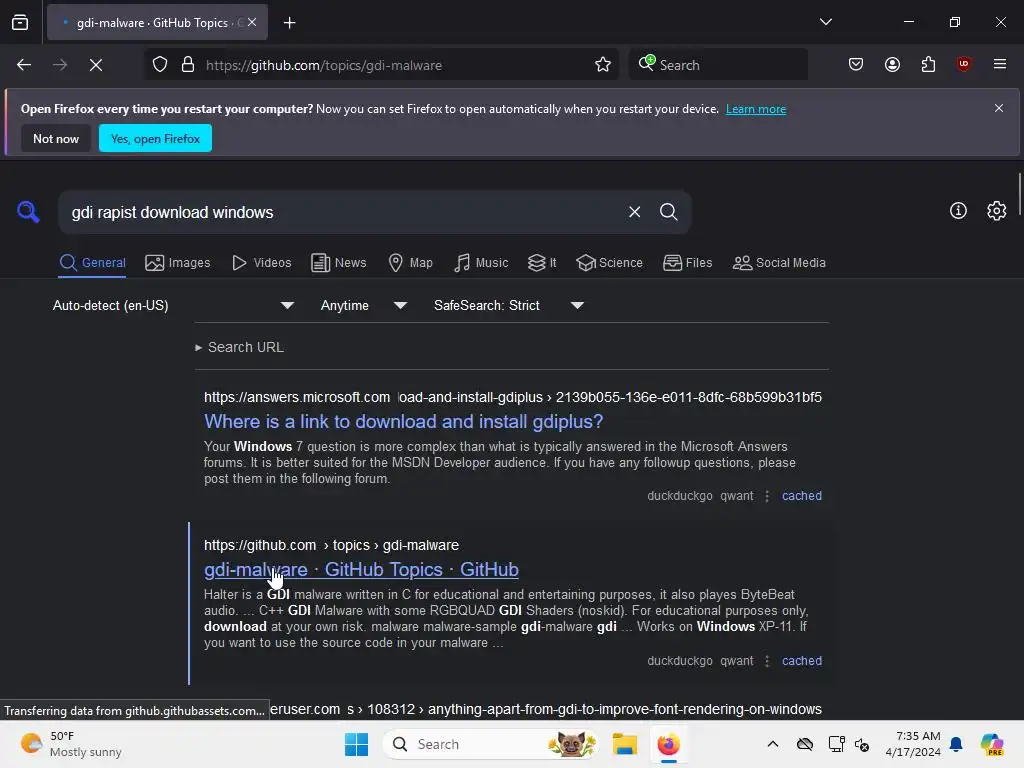Open options dots beside gdiplus result engines
The width and height of the screenshot is (1024, 768).
click(767, 496)
